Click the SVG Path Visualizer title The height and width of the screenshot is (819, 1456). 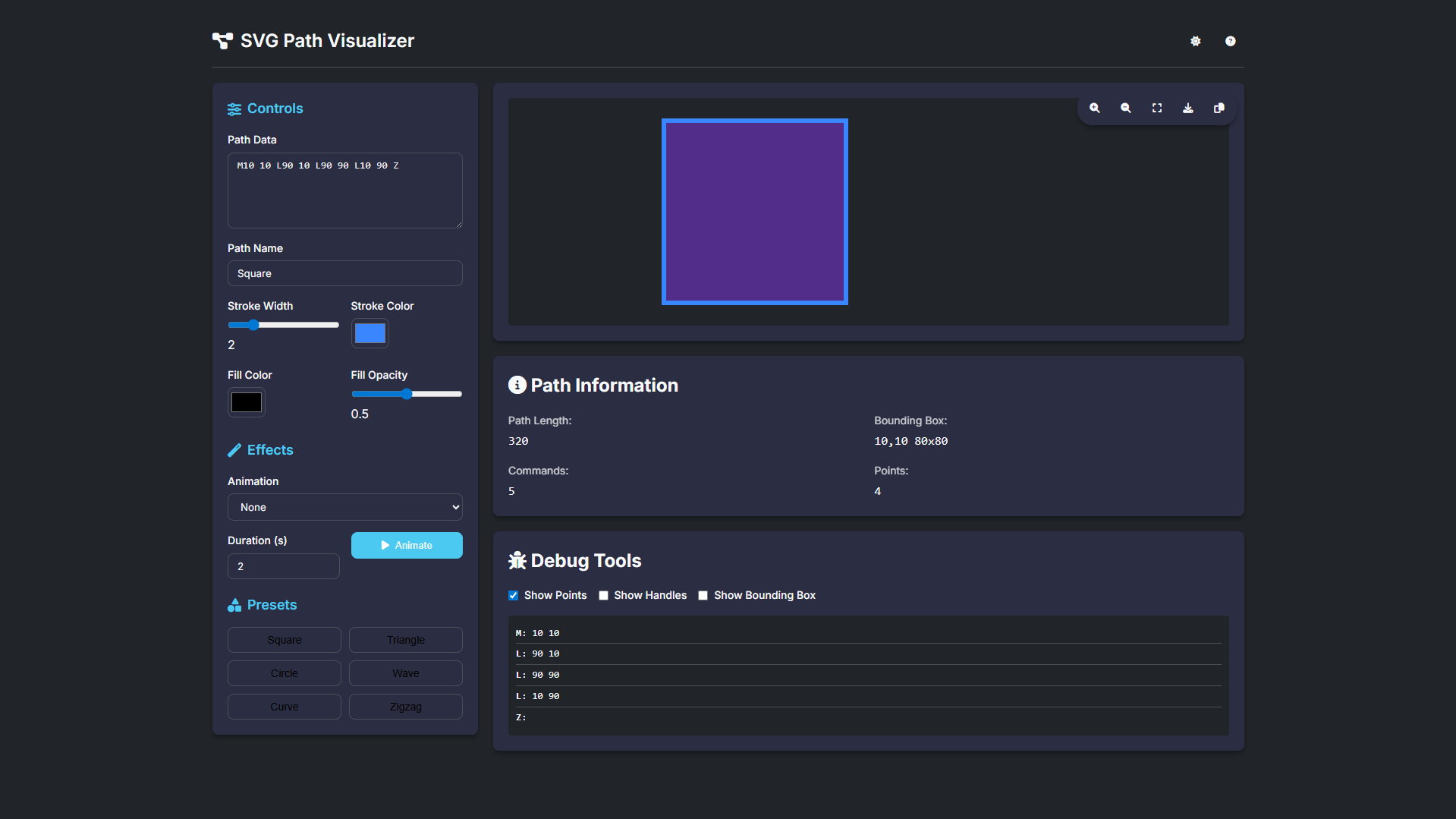pyautogui.click(x=328, y=41)
